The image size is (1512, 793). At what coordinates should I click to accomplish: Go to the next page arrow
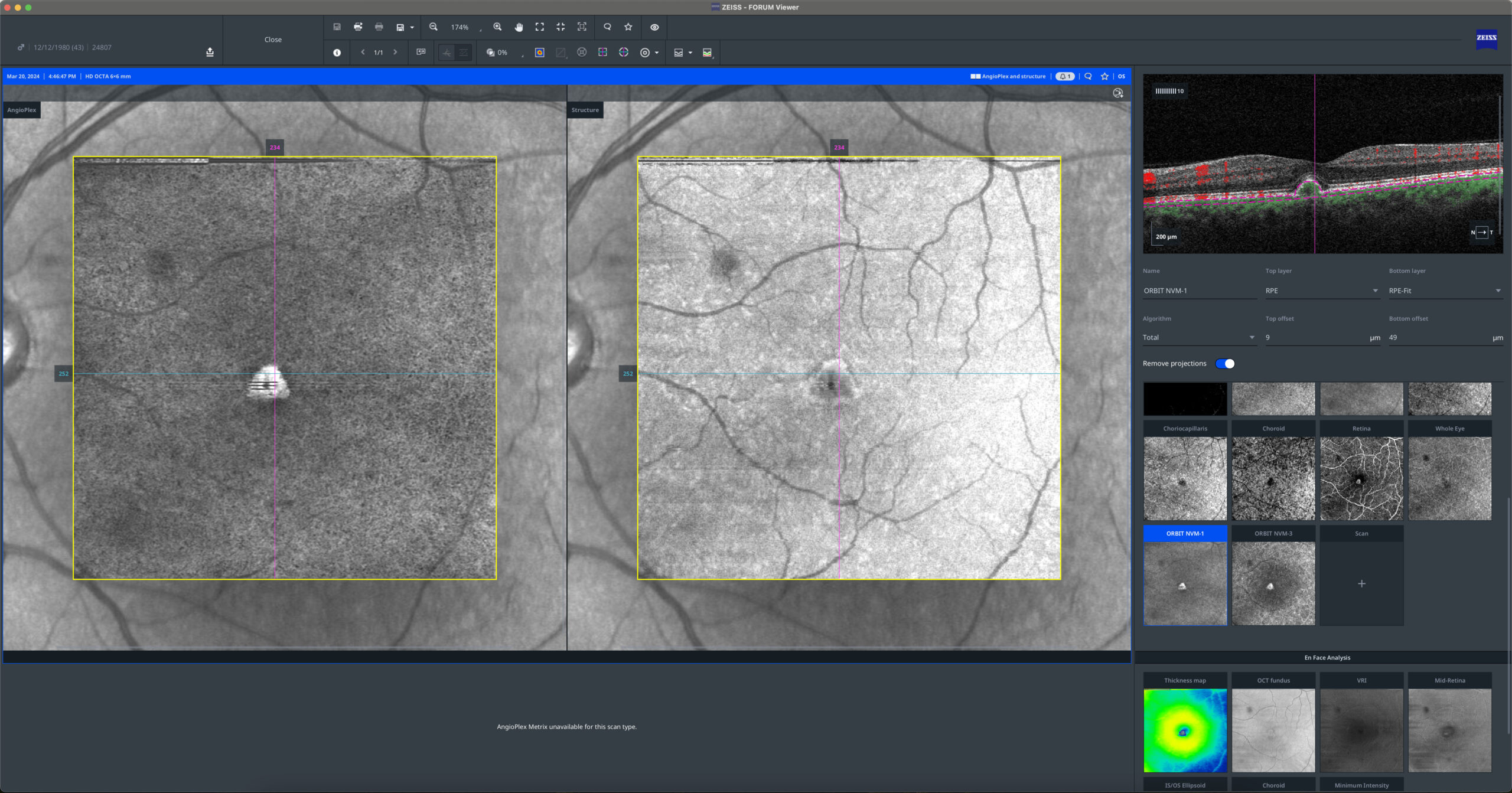tap(395, 53)
